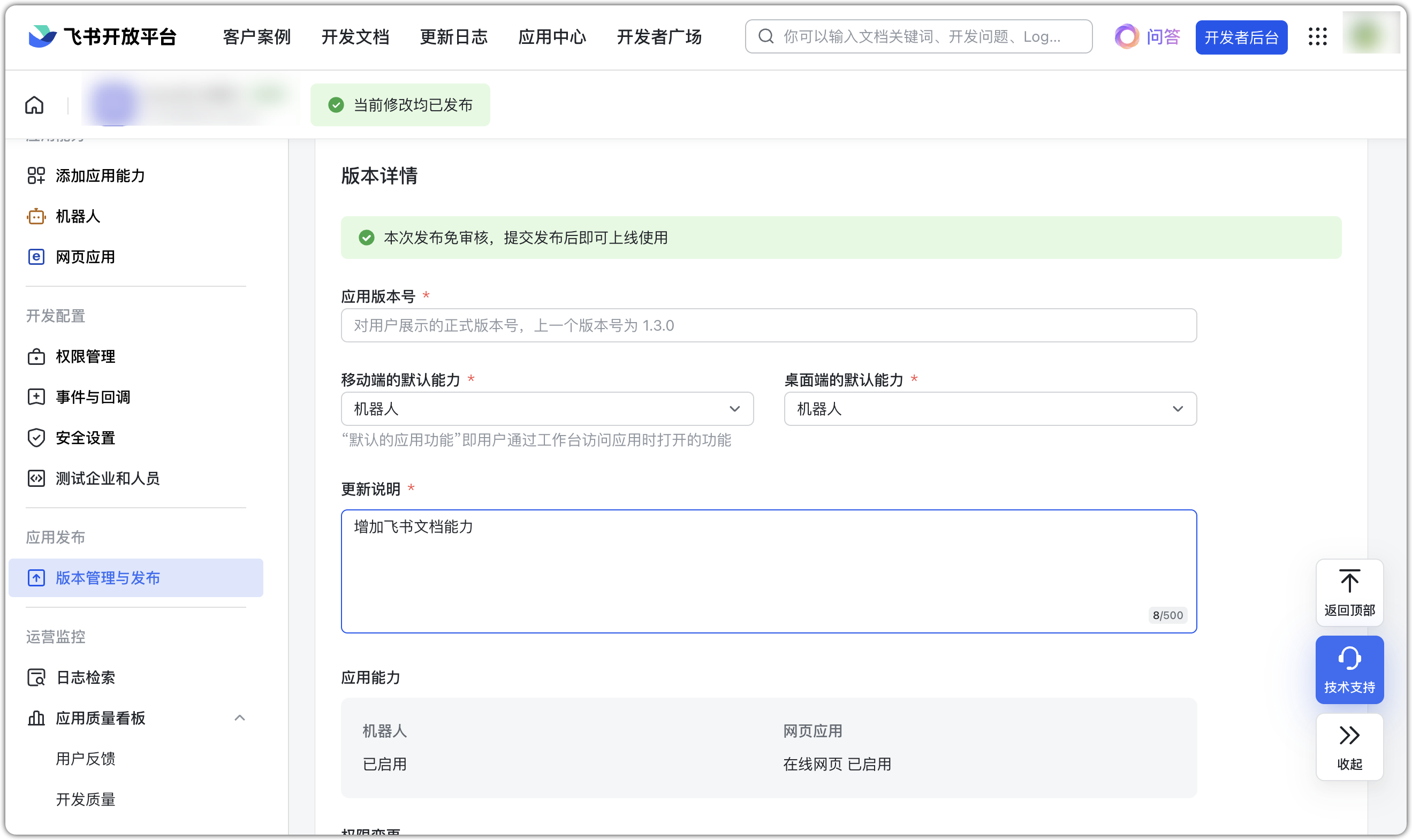Image resolution: width=1412 pixels, height=840 pixels.
Task: Select the 事件与回调 sidebar icon
Action: [x=36, y=397]
